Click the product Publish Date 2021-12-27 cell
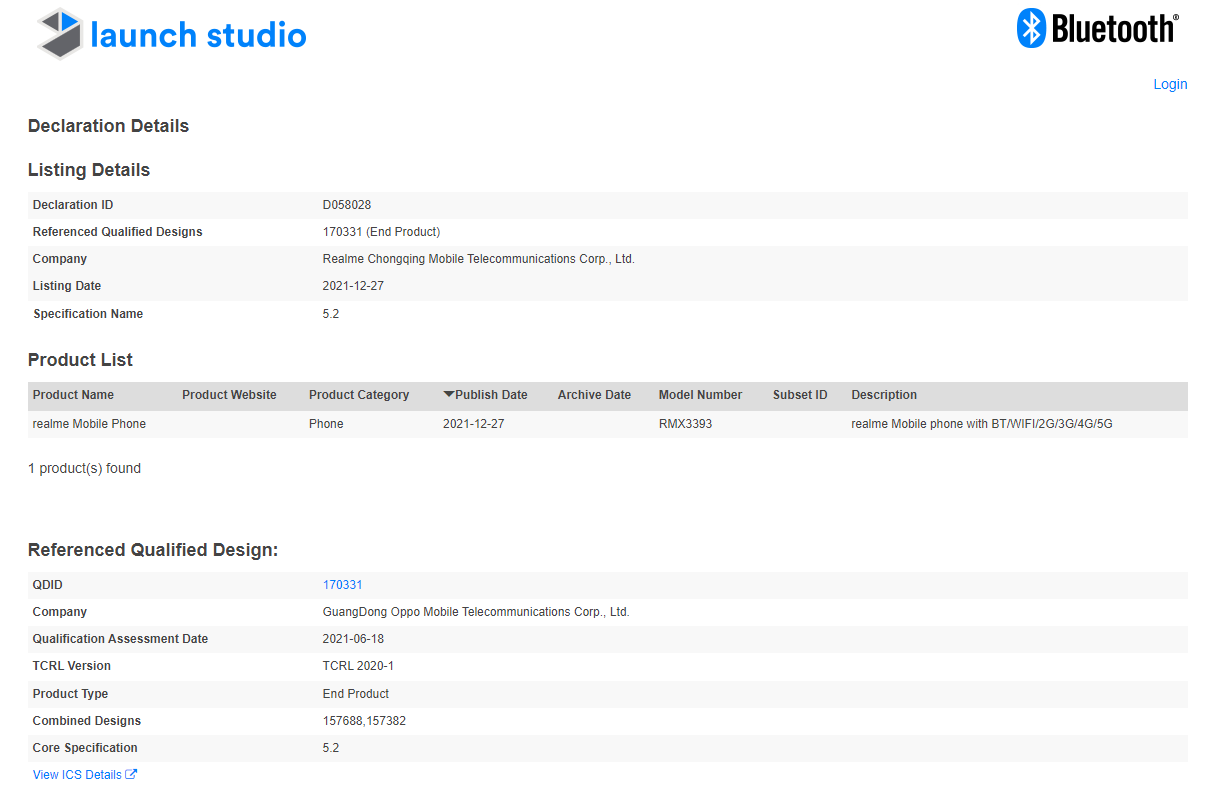 474,424
